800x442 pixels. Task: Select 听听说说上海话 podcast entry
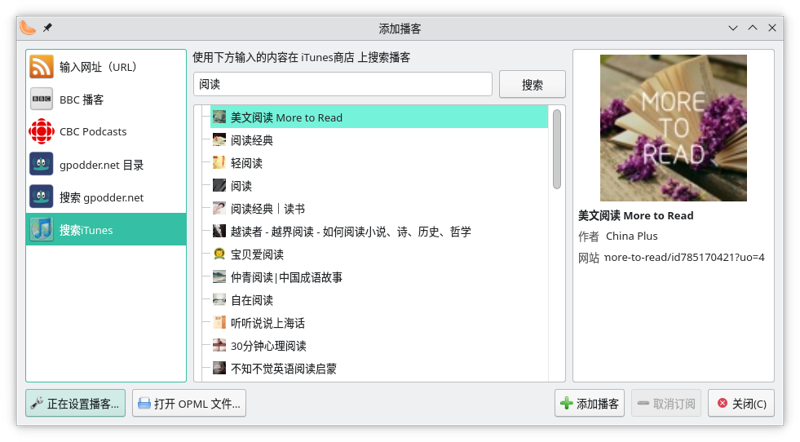tap(267, 323)
